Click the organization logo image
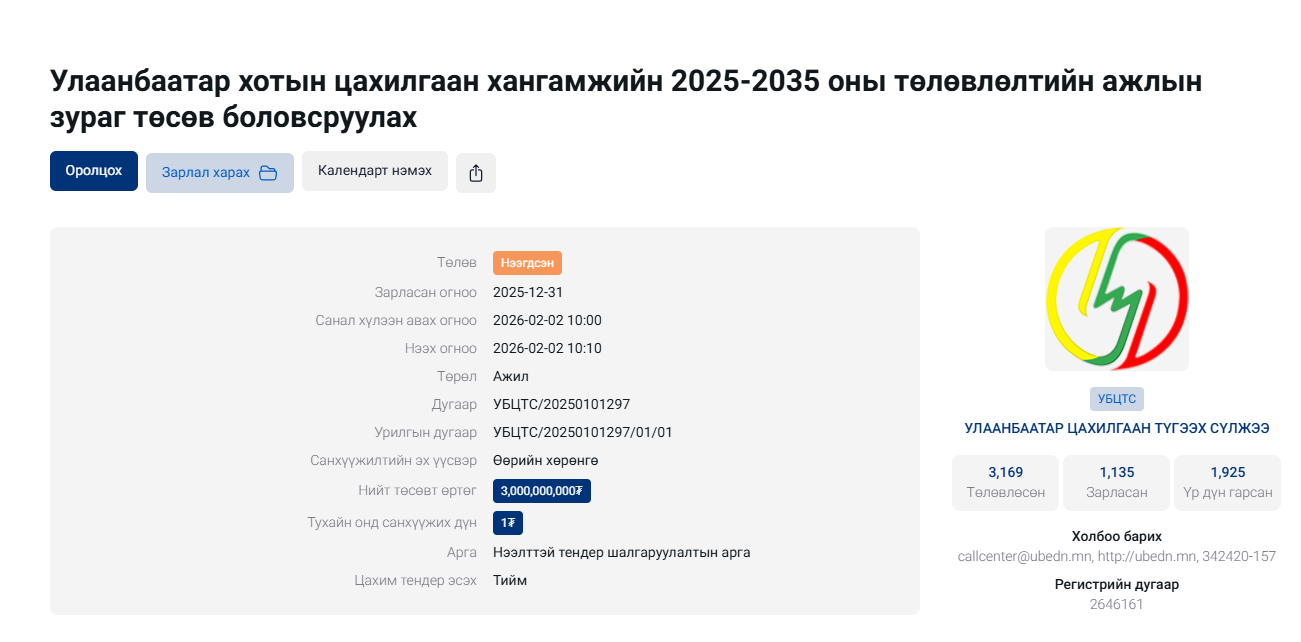Viewport: 1301px width, 642px height. (1116, 299)
